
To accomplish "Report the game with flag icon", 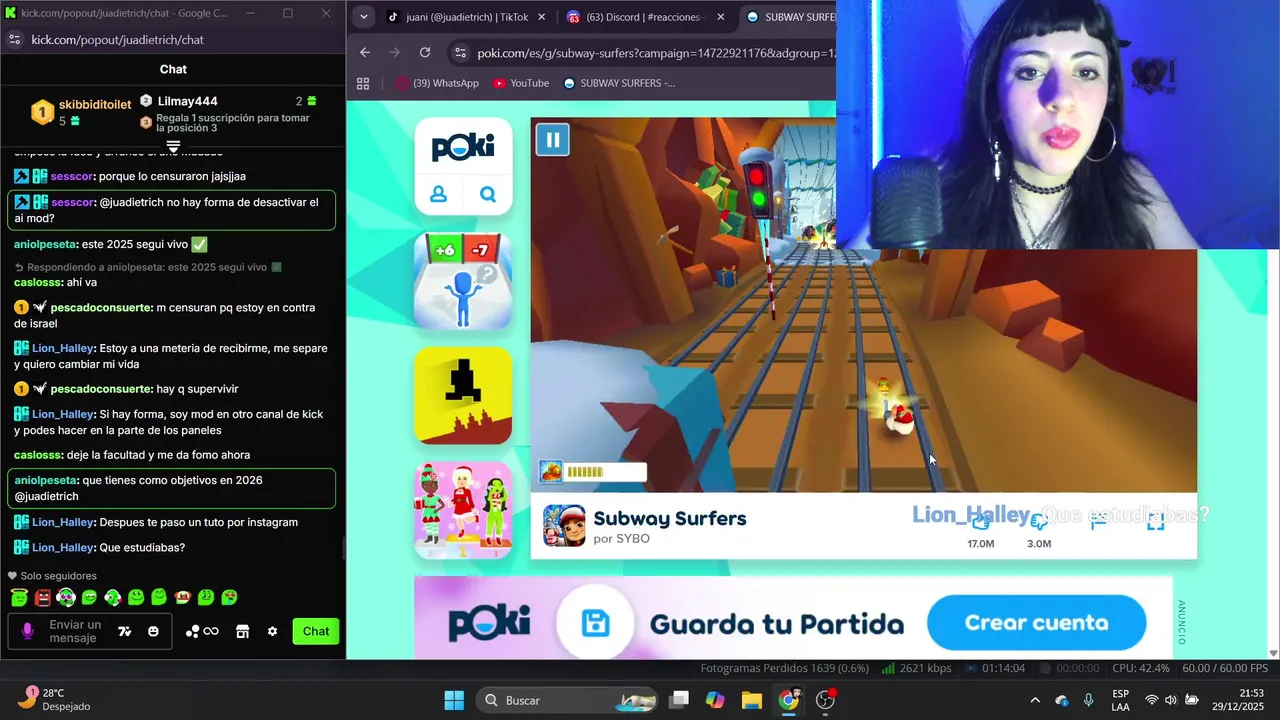I will coord(1098,521).
